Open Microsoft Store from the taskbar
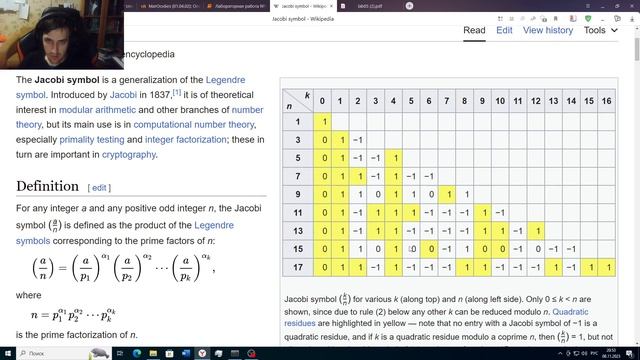Viewport: 640px width, 360px height. 169,353
